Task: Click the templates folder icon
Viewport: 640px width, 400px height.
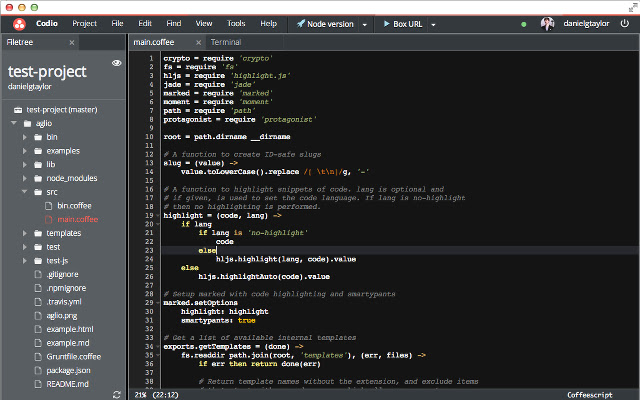Action: 38,233
